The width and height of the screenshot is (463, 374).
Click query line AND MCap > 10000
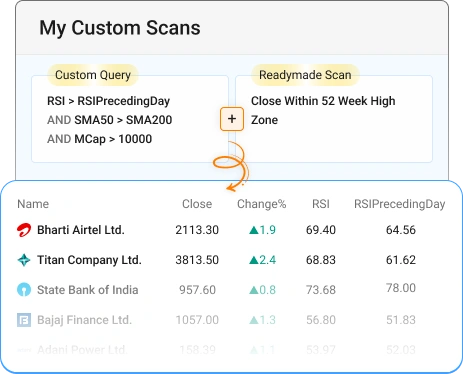(100, 139)
